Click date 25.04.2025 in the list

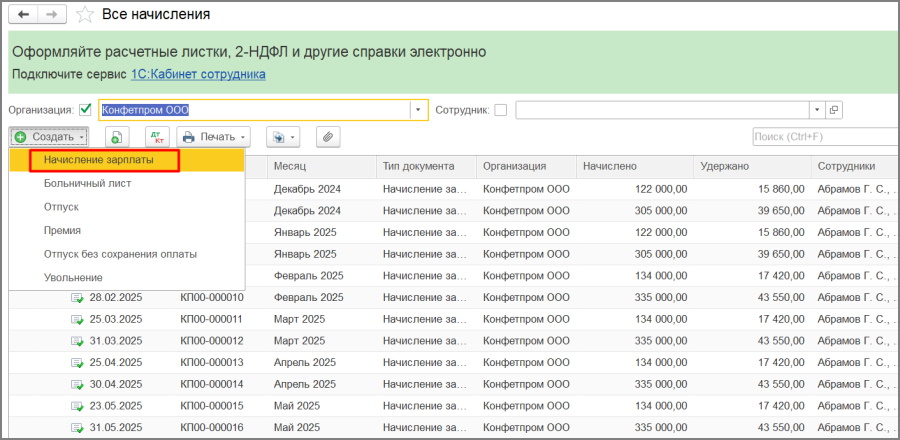(116, 363)
